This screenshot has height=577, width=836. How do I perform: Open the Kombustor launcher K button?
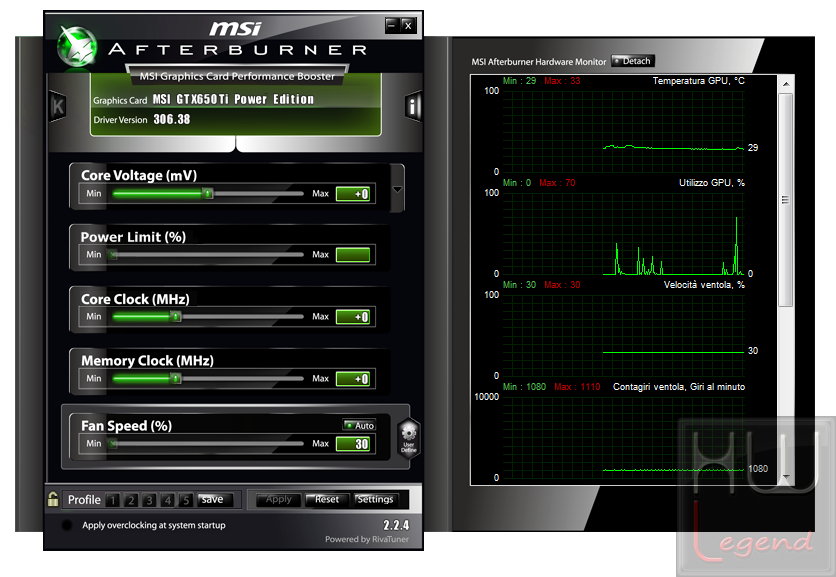[58, 107]
